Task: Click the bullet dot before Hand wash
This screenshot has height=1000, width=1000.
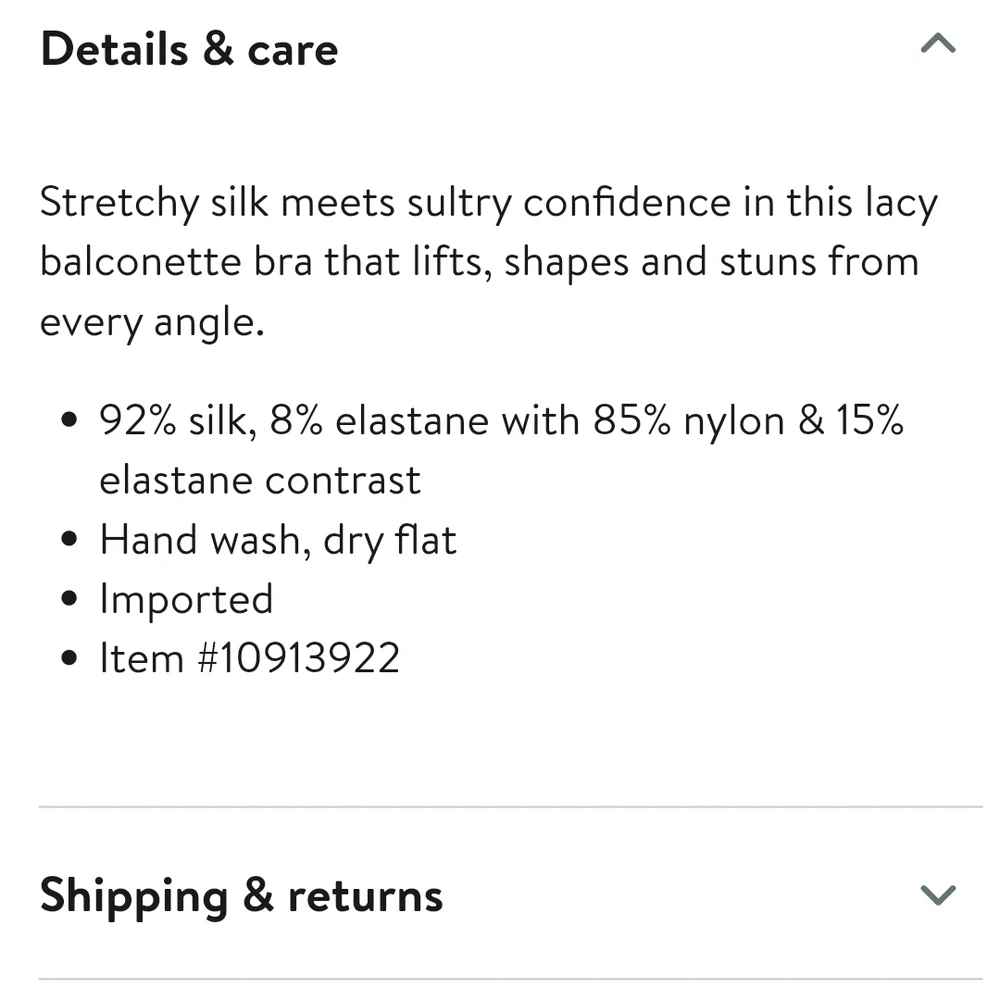Action: [x=69, y=539]
